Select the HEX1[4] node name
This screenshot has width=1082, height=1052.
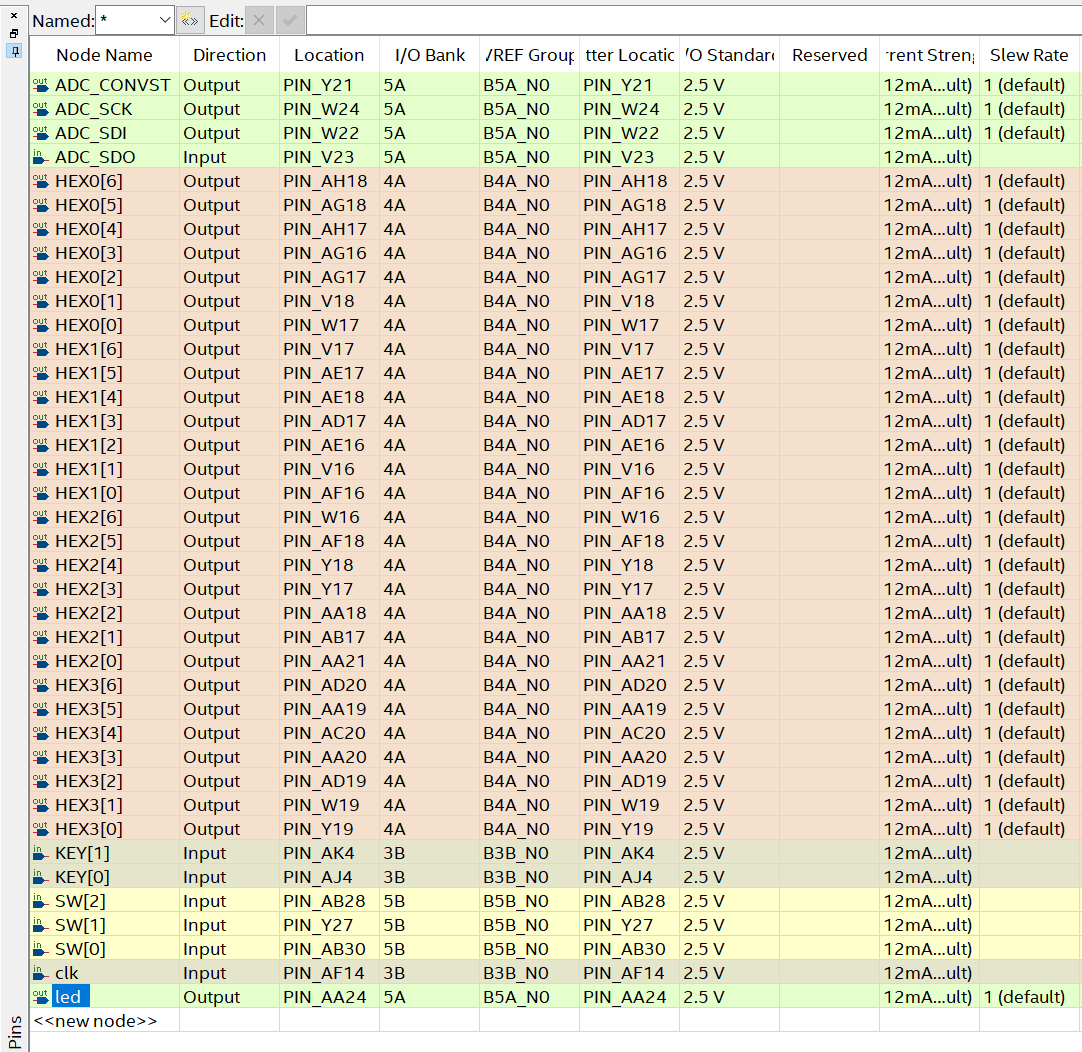(x=88, y=397)
